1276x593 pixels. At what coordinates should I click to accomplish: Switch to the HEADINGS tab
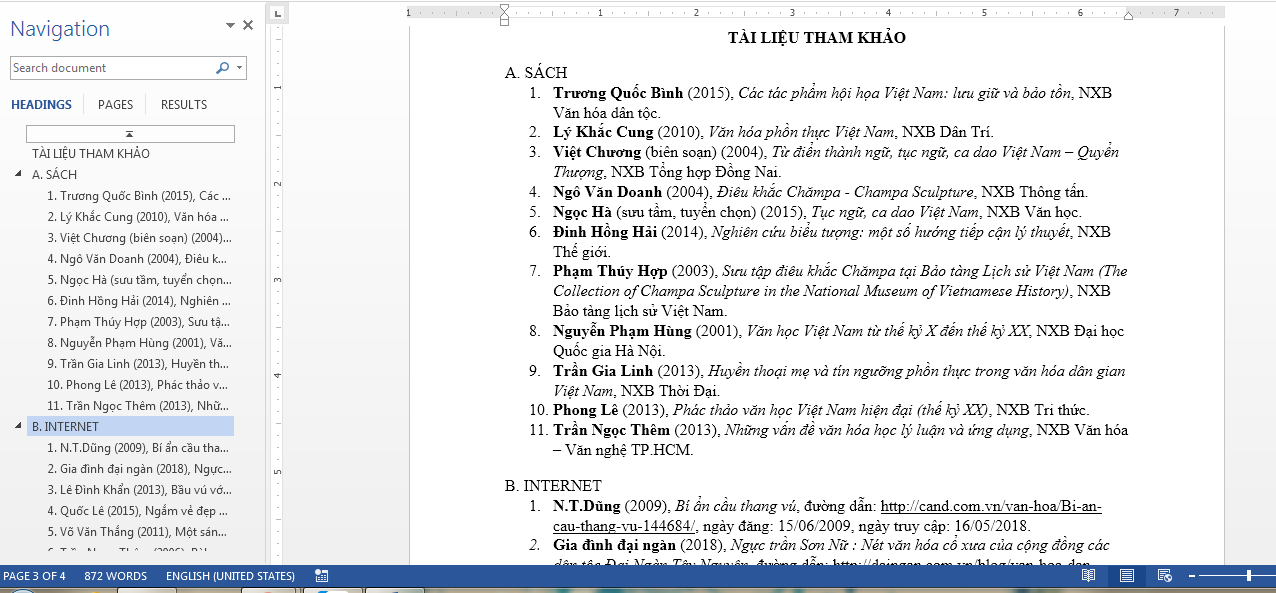[x=42, y=105]
